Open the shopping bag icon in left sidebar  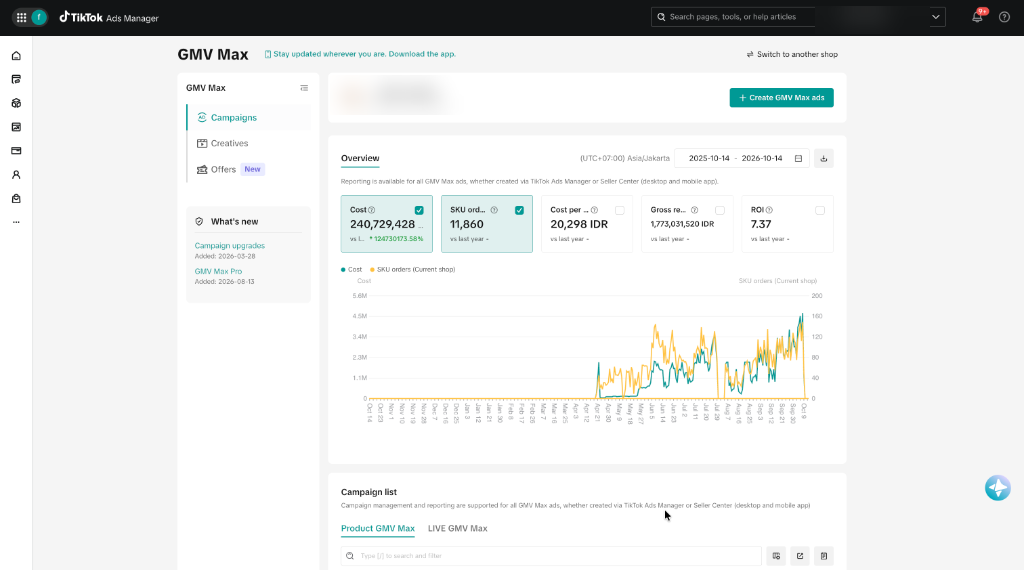click(x=16, y=198)
